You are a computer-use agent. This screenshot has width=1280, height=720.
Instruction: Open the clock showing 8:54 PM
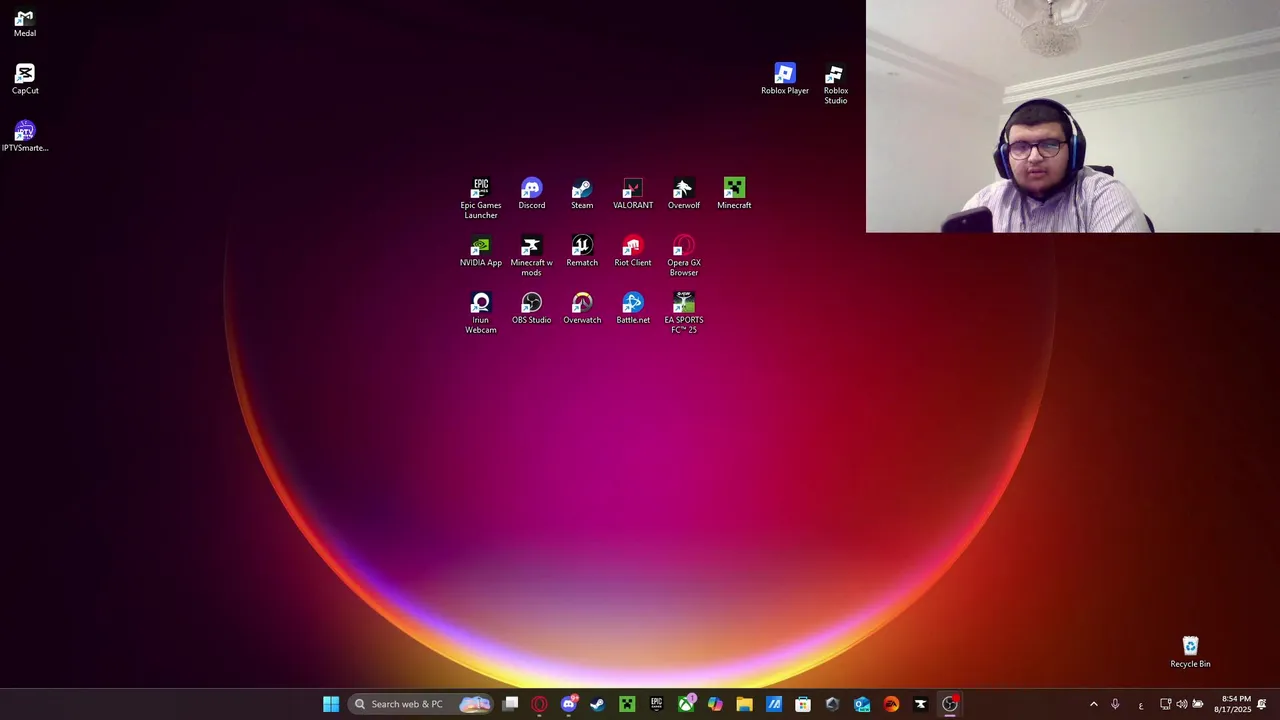click(x=1235, y=704)
